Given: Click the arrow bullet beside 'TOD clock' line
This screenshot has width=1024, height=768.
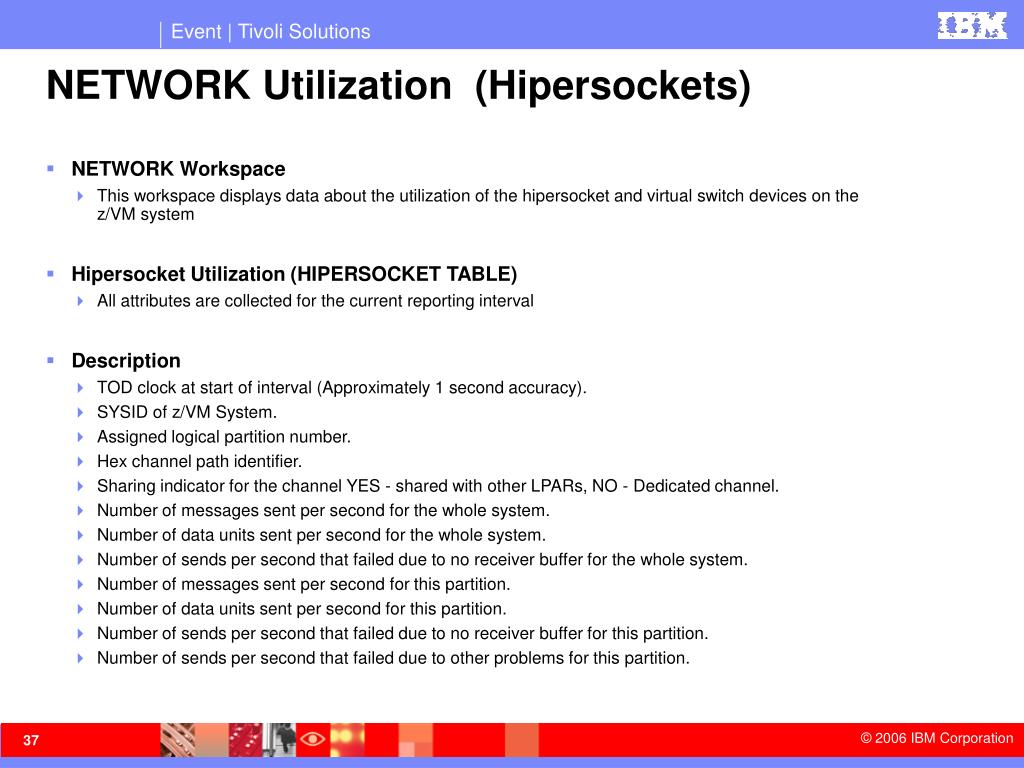Looking at the screenshot, I should (80, 388).
